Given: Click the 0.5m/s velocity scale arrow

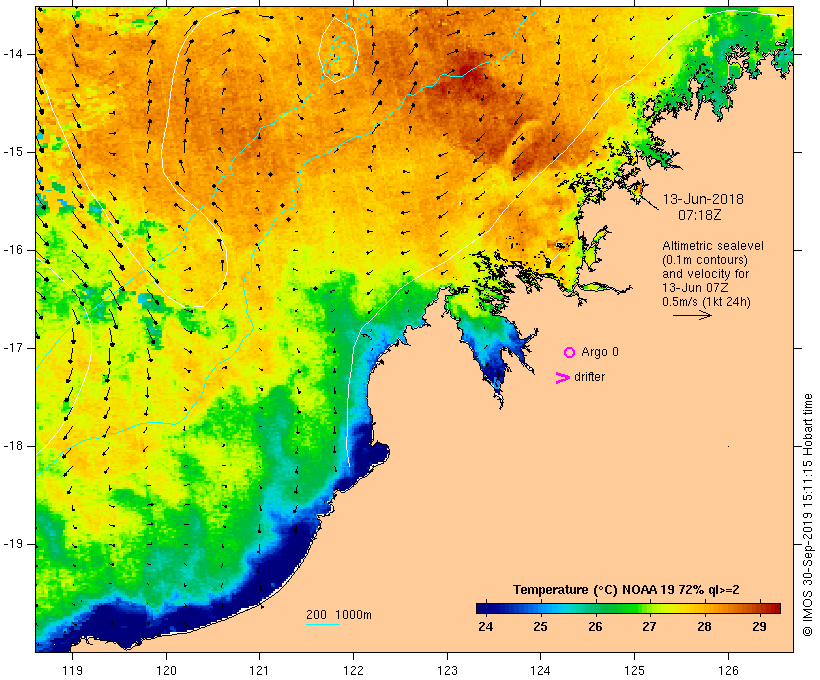Looking at the screenshot, I should click(692, 315).
